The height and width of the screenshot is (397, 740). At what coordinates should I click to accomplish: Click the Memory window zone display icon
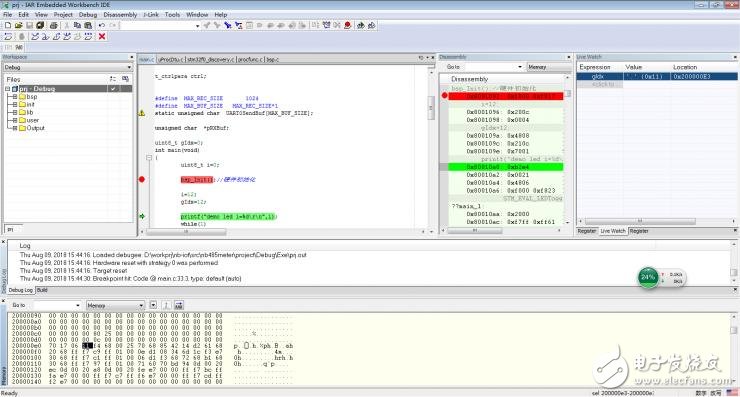coord(179,305)
